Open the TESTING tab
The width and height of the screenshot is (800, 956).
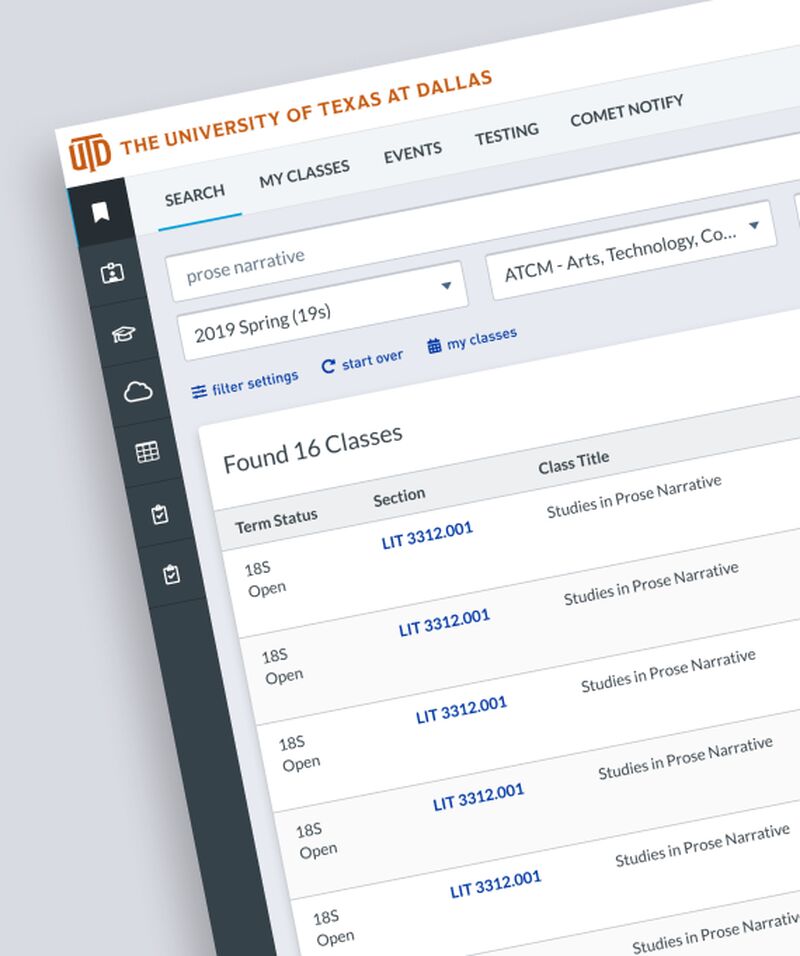[x=507, y=134]
